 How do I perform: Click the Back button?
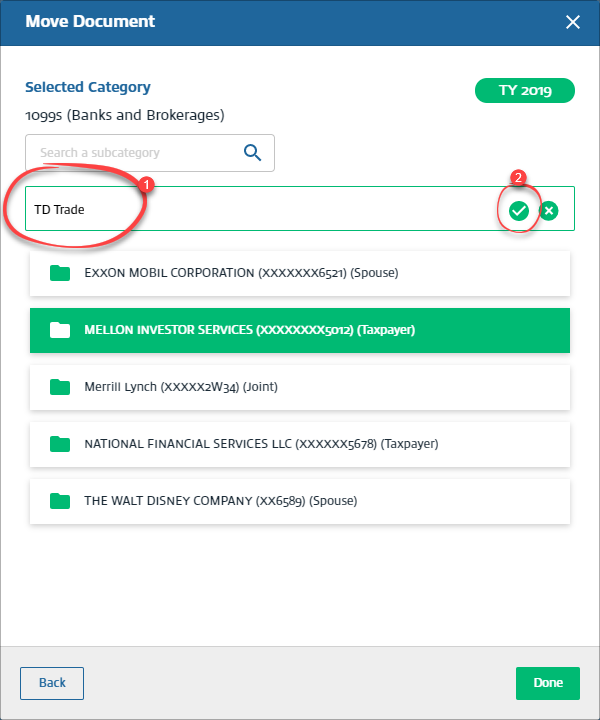tap(52, 683)
